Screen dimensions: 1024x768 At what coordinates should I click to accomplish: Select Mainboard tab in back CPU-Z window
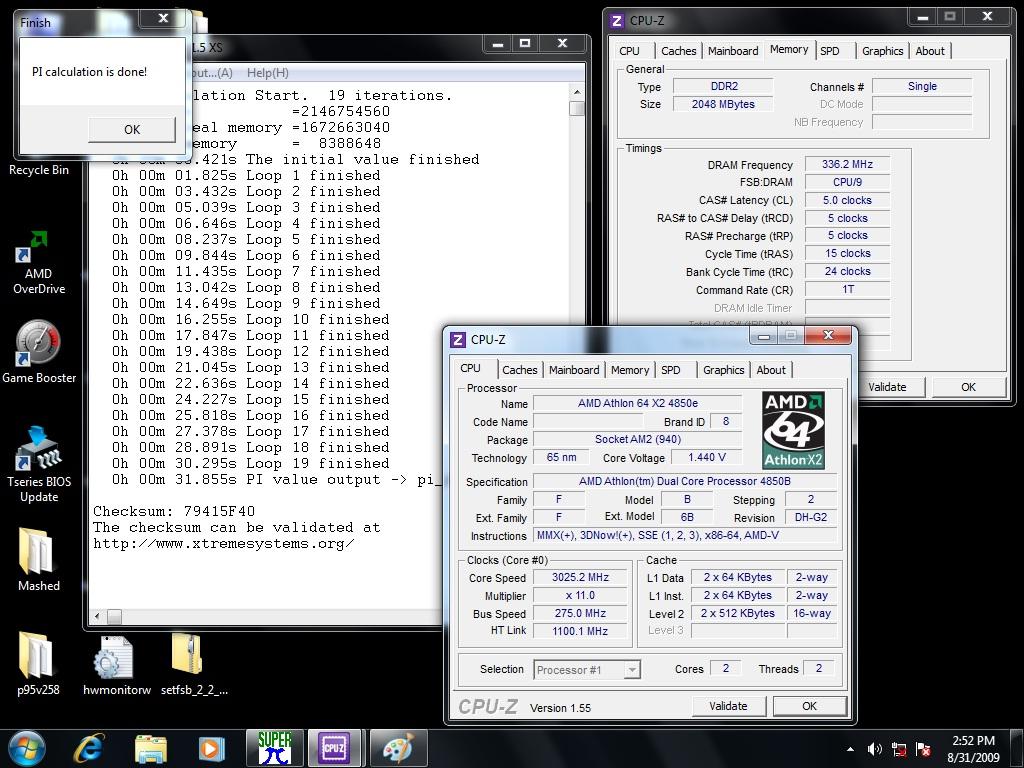click(x=733, y=51)
